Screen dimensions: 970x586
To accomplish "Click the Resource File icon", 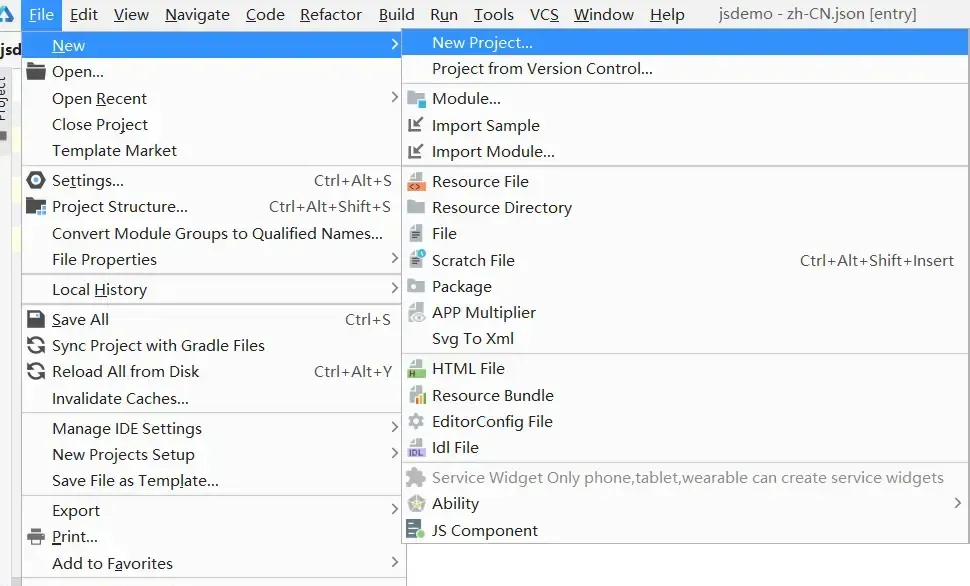I will [x=416, y=181].
